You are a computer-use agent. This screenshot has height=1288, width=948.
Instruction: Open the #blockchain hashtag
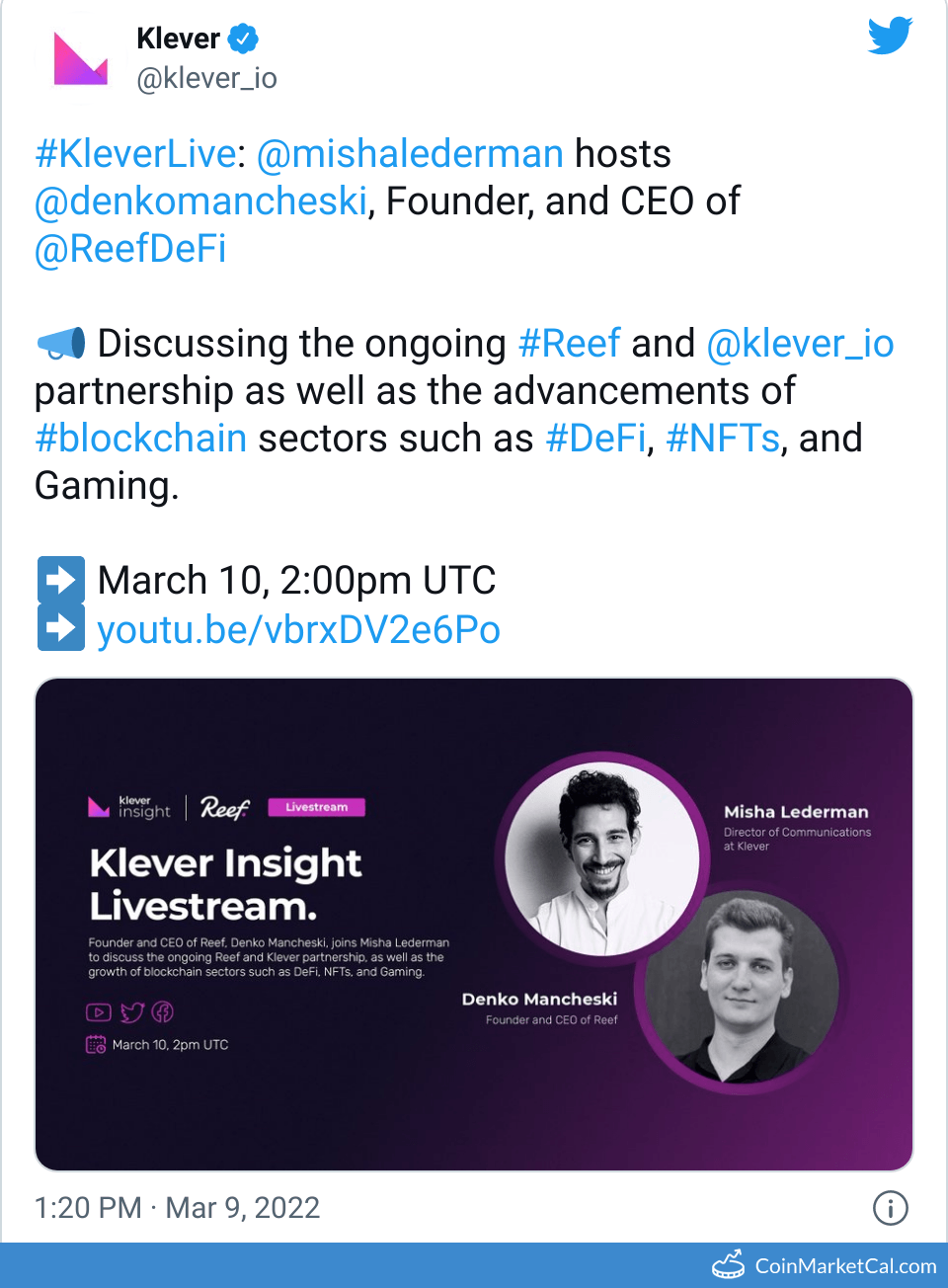tap(140, 438)
